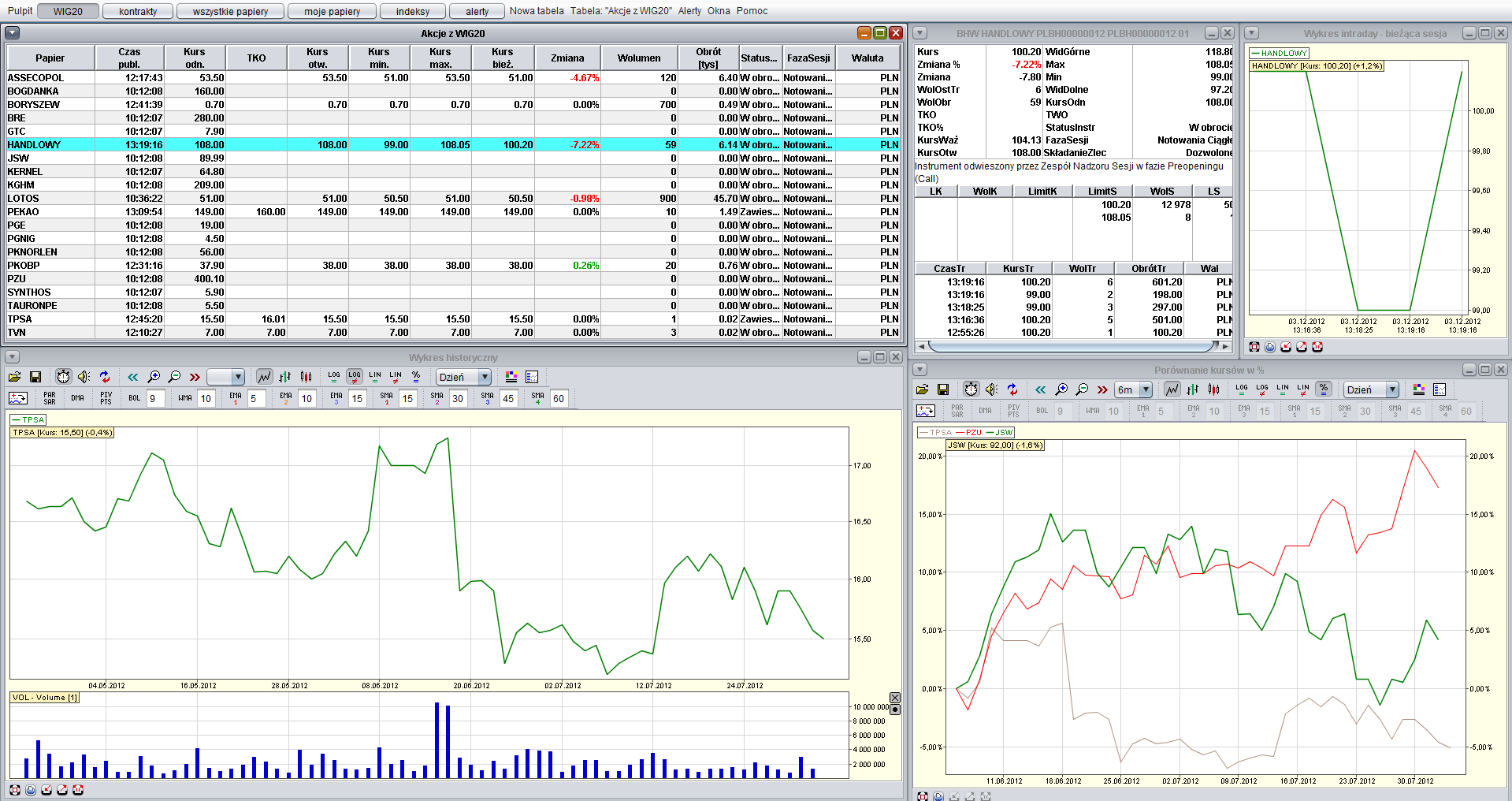Save icon in Wykres historyczny toolbar

35,378
